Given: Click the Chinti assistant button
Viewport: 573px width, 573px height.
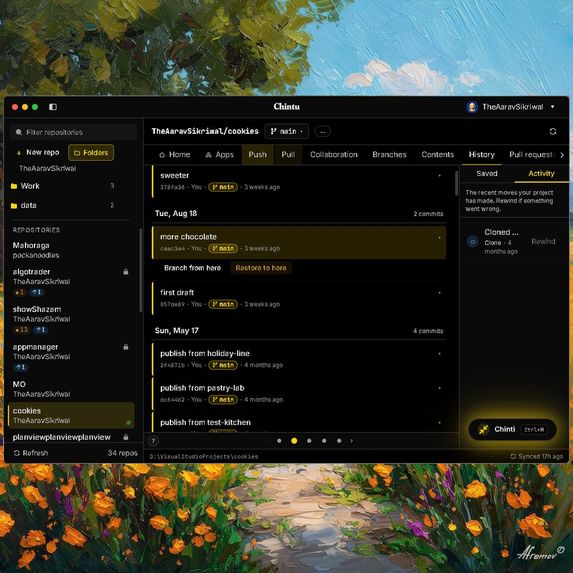Looking at the screenshot, I should [x=512, y=429].
